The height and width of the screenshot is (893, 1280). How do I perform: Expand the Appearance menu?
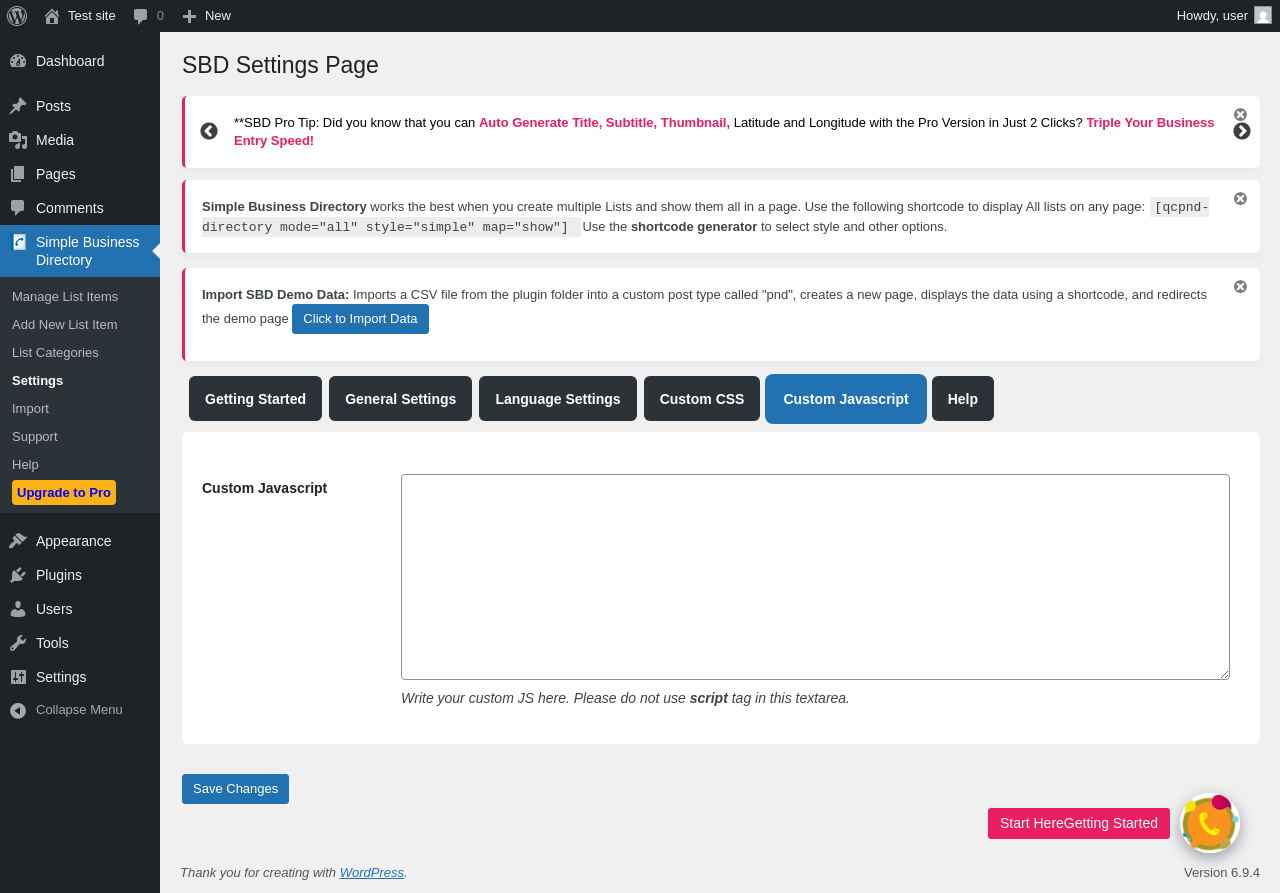[73, 541]
